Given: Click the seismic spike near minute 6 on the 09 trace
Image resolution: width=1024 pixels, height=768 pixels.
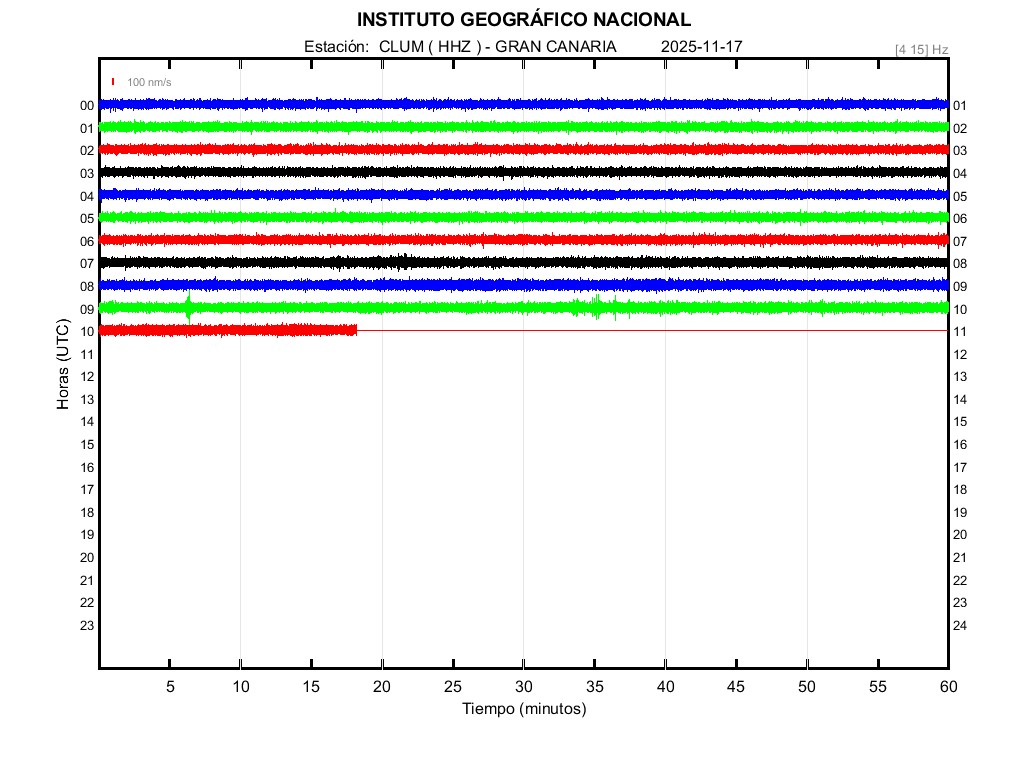Looking at the screenshot, I should click(188, 307).
